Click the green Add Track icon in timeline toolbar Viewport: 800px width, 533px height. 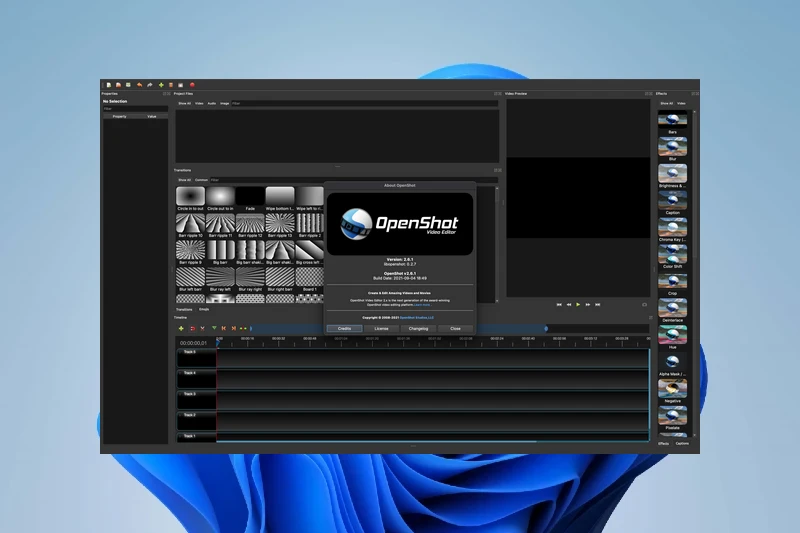[x=181, y=328]
